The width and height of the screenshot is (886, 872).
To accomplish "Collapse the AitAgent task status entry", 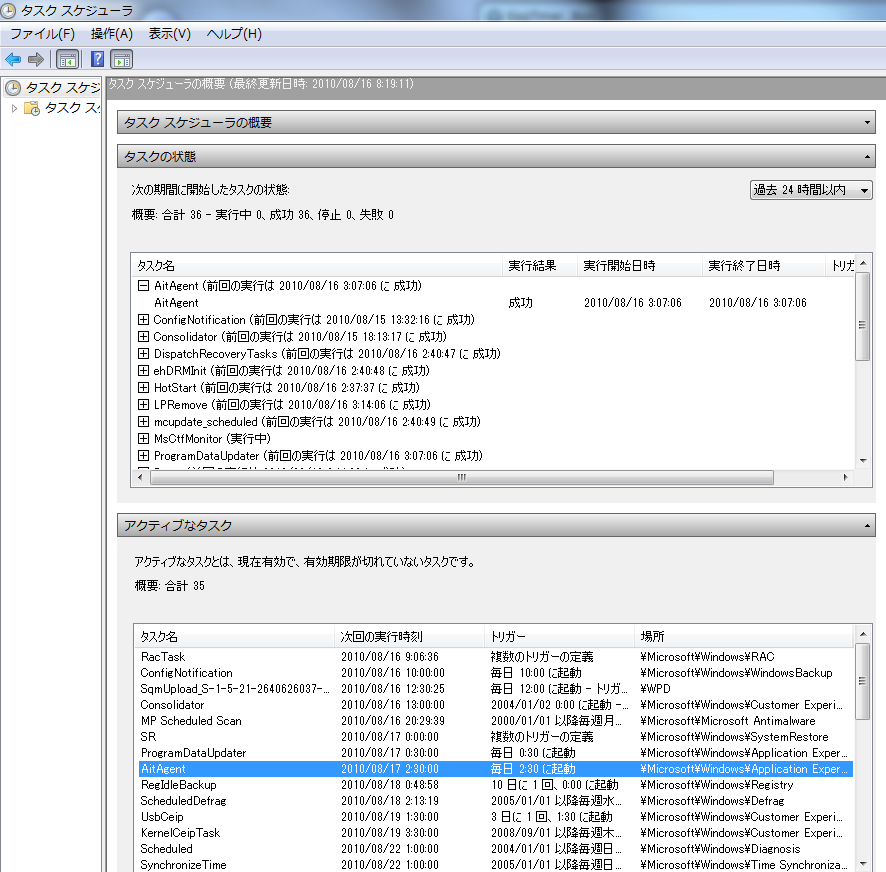I will (144, 286).
